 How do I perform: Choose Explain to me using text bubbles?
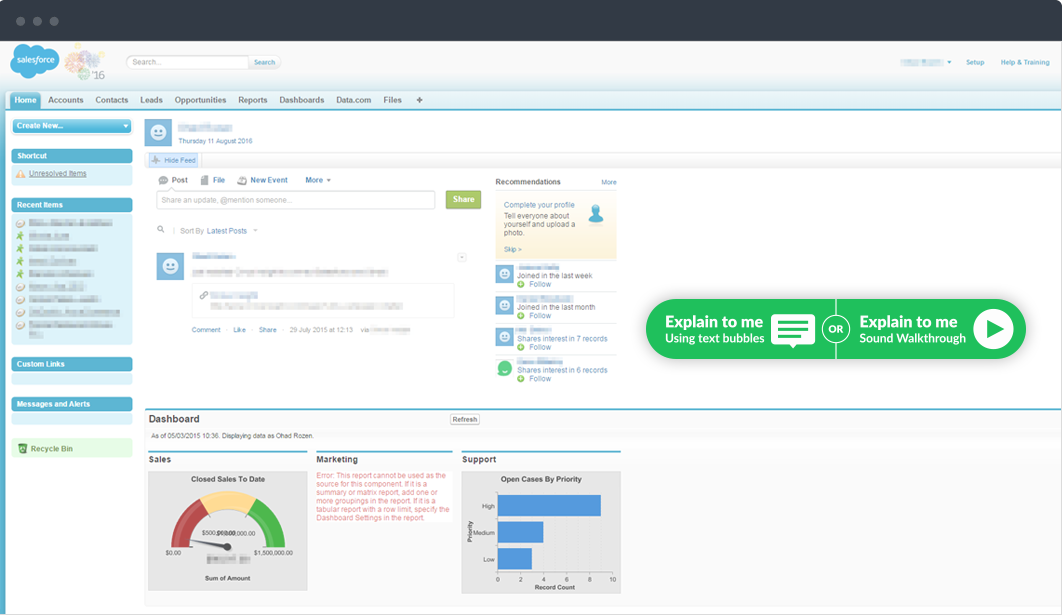click(741, 329)
